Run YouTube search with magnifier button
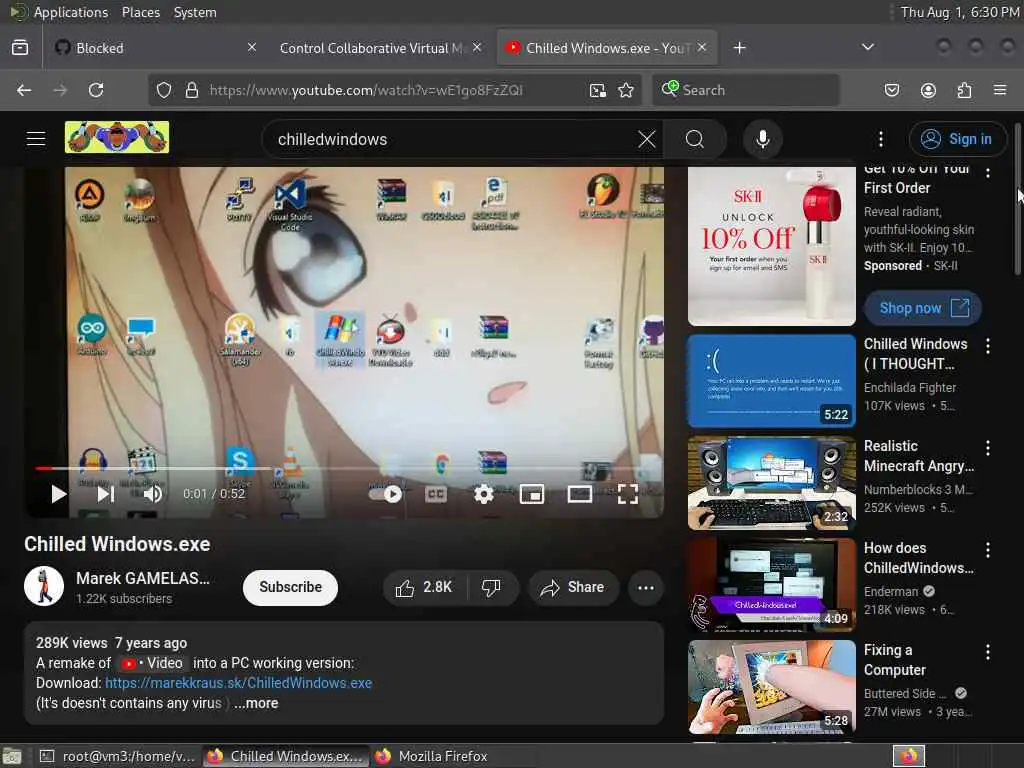Screen dimensions: 1024x768 pyautogui.click(x=694, y=138)
